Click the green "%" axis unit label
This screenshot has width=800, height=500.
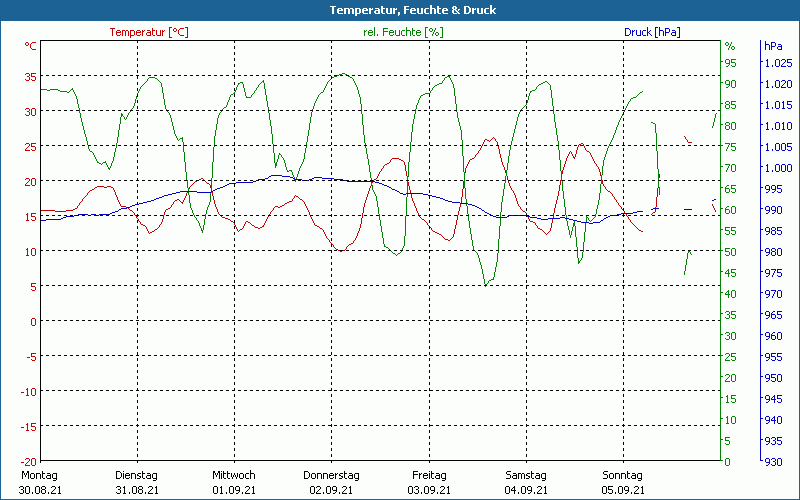(x=730, y=46)
